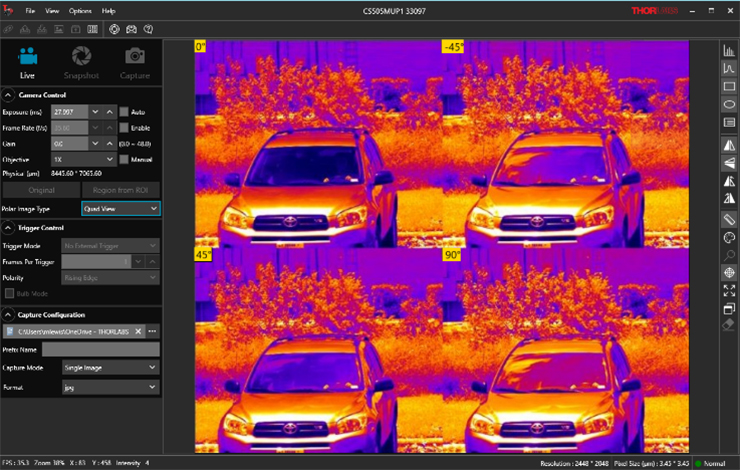
Task: Open the list panel icon in right toolbar
Action: coord(729,122)
